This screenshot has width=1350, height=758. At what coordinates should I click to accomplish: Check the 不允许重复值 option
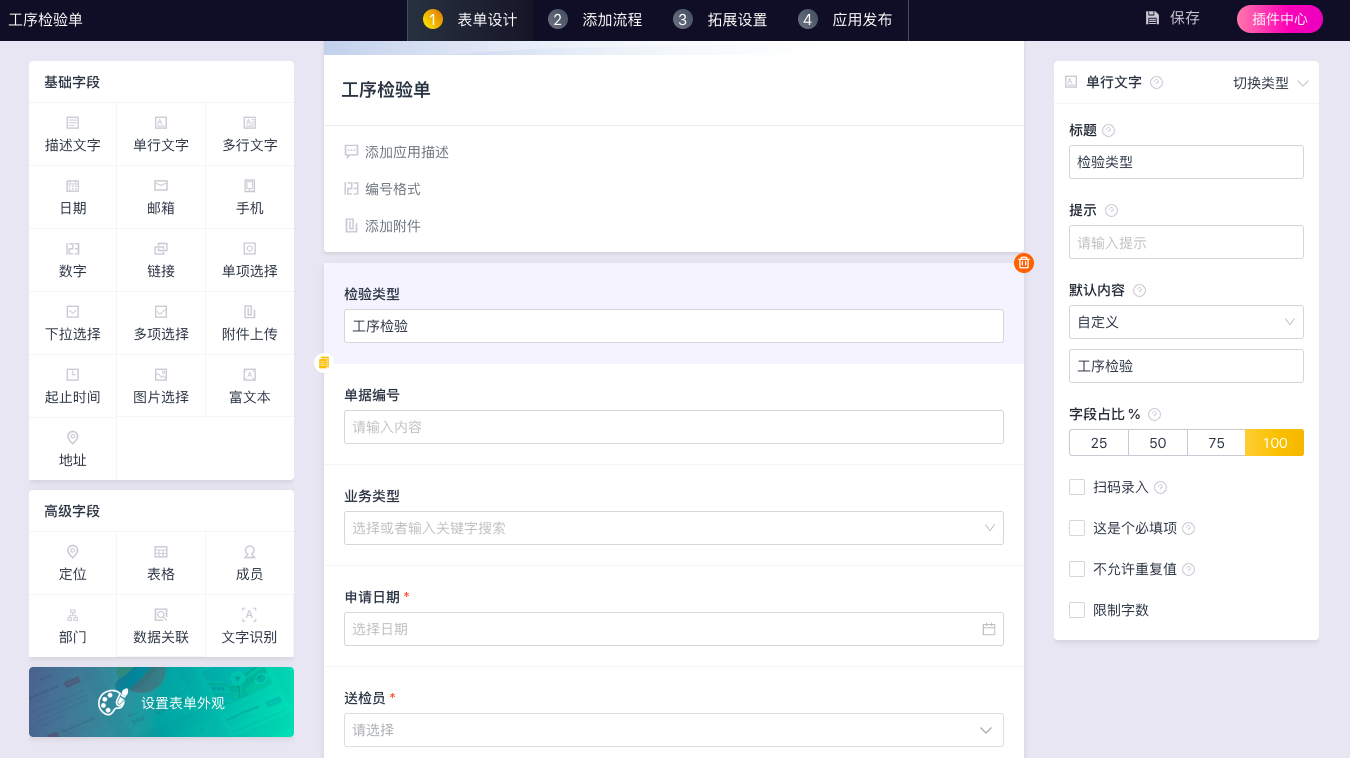tap(1077, 569)
